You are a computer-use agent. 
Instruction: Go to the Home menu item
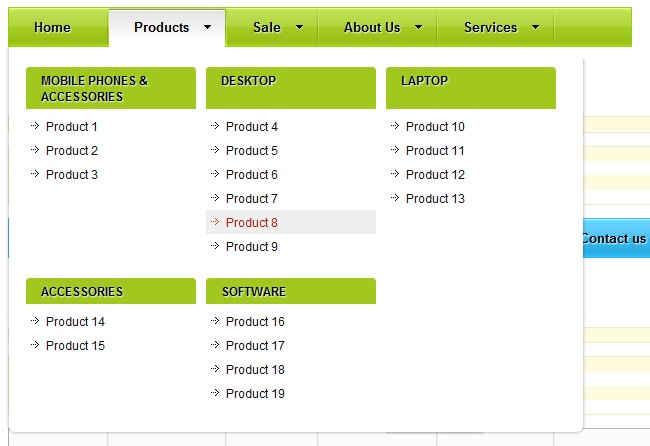point(52,28)
